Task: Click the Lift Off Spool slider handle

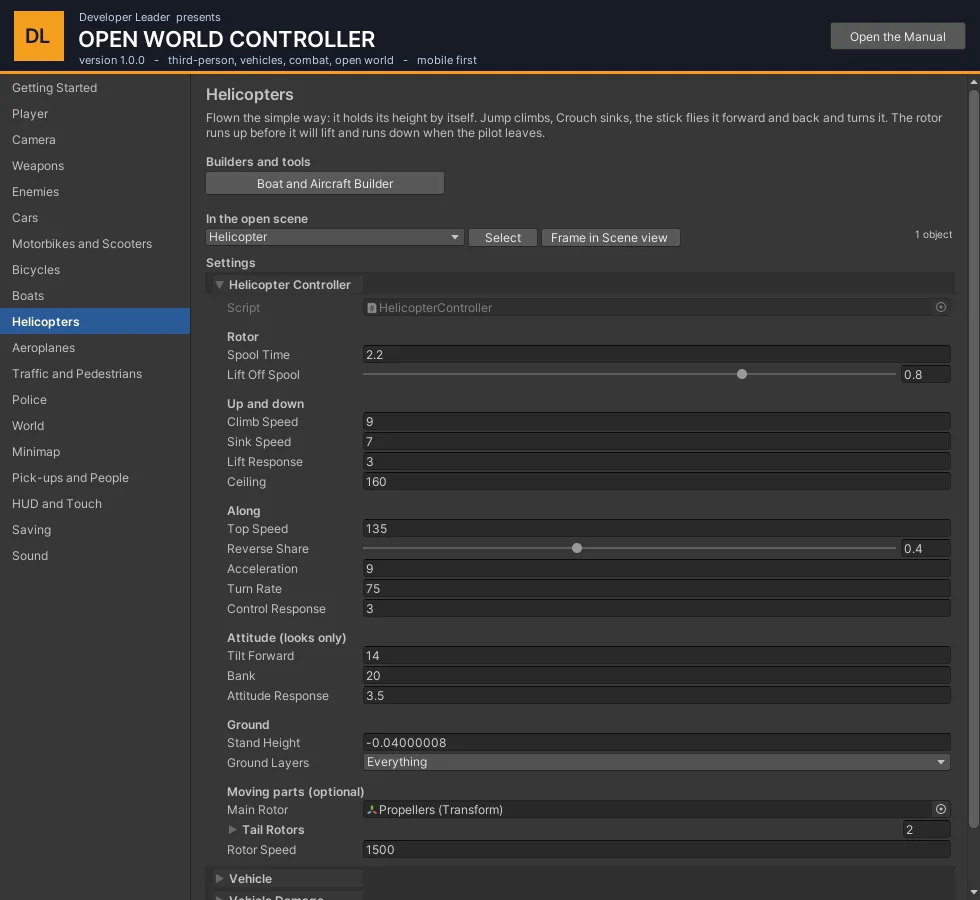Action: point(742,374)
